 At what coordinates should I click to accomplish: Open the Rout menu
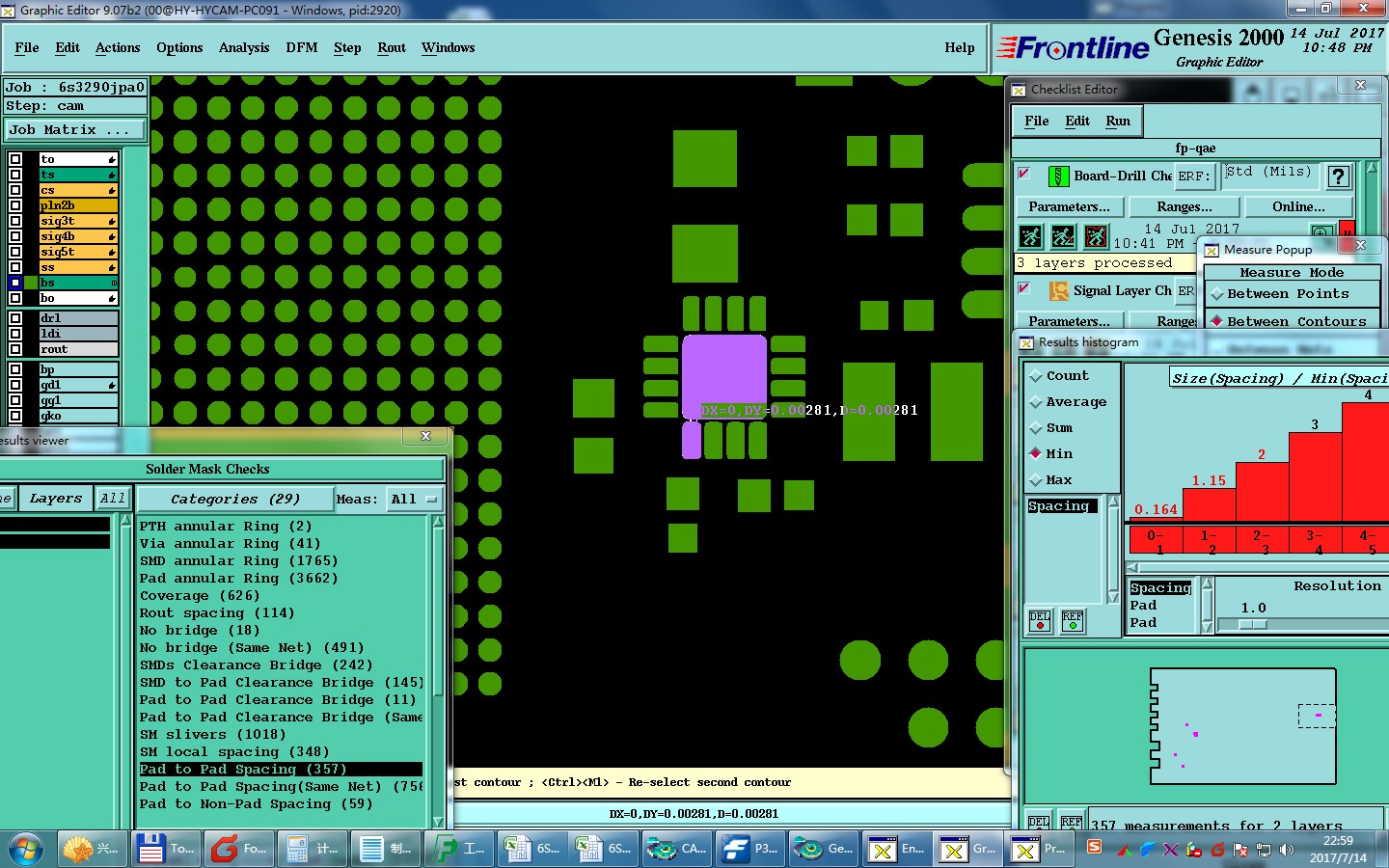(x=392, y=47)
